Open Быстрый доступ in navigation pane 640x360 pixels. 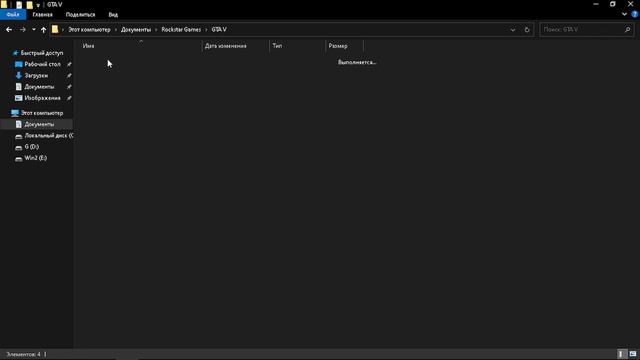click(42, 53)
